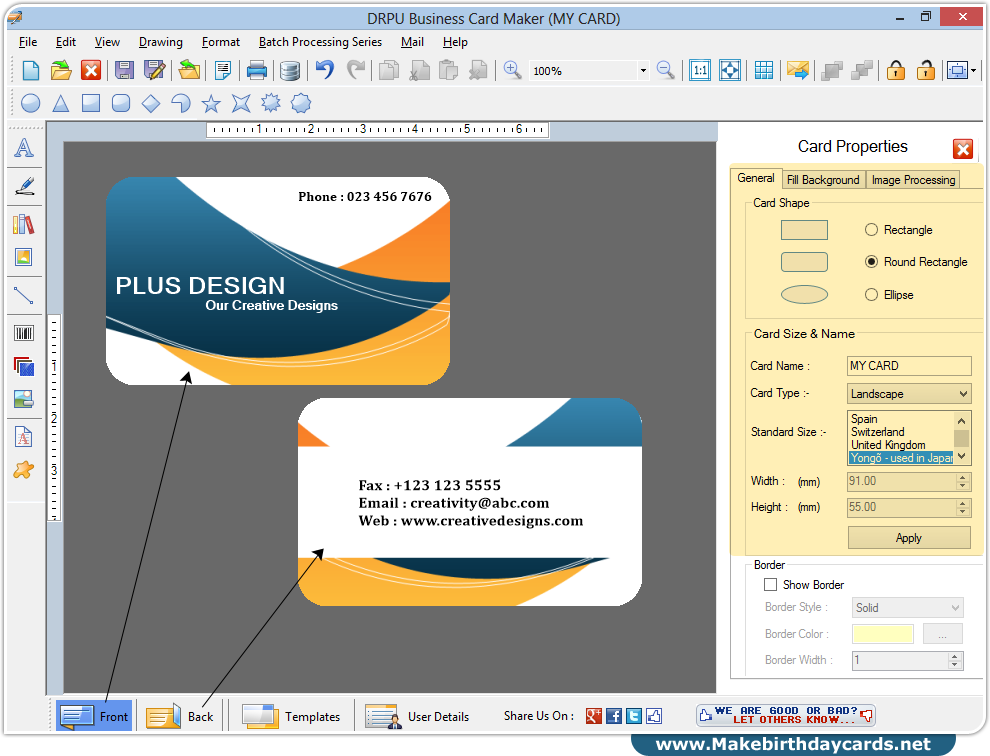This screenshot has height=756, width=990.
Task: Select 'United Kingdom' in Standard Size list
Action: [888, 445]
